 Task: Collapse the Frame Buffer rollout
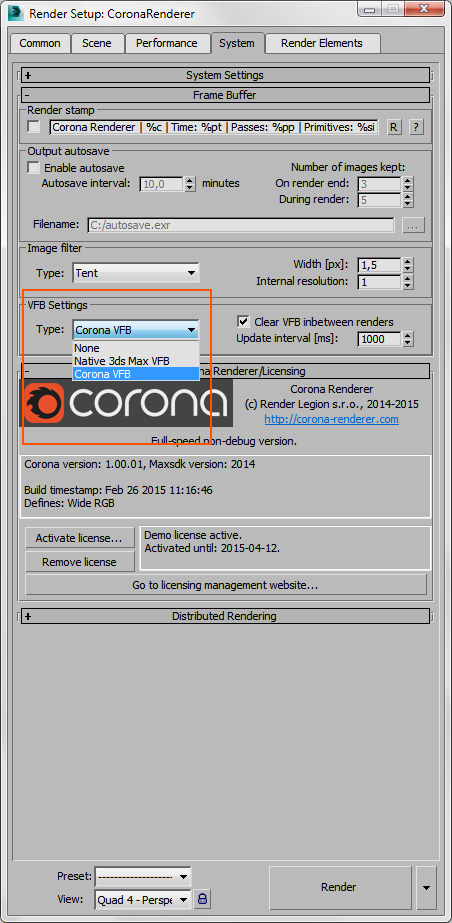[x=225, y=95]
